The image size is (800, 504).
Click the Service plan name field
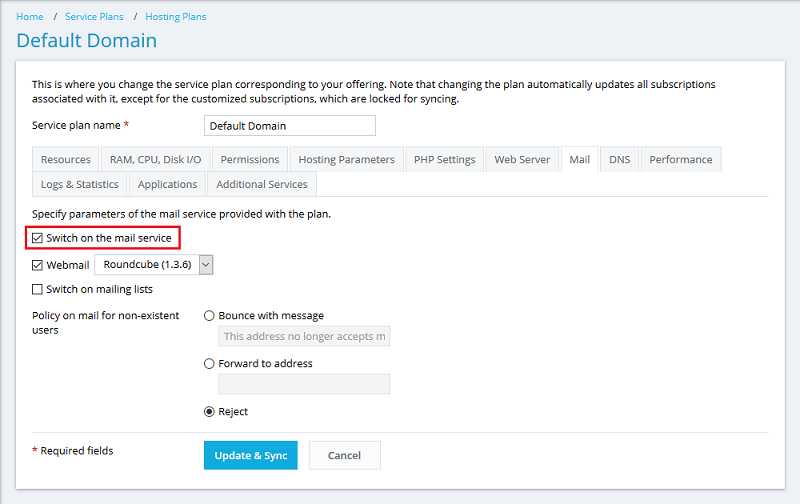289,126
